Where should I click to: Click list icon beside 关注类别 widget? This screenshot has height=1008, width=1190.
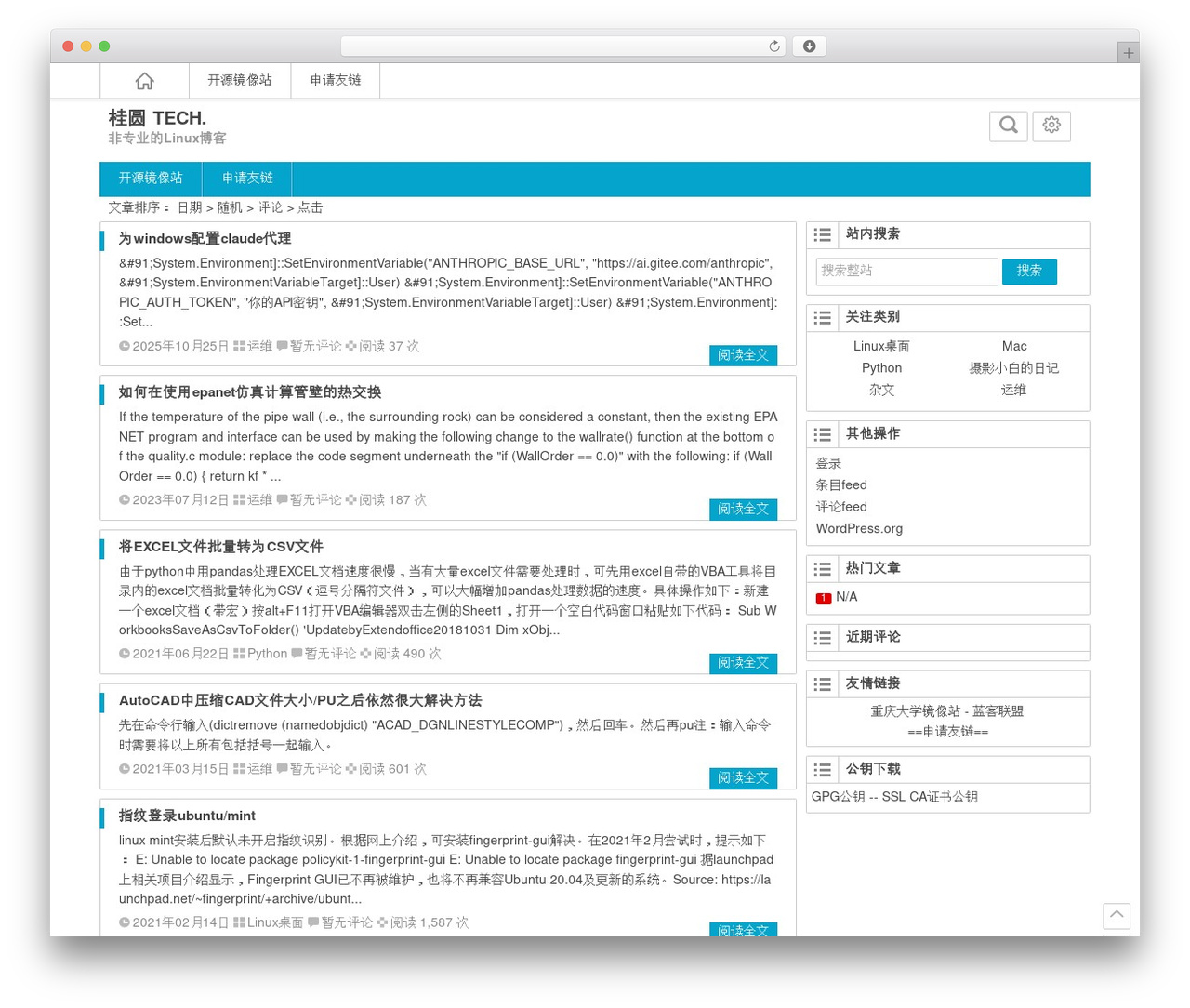click(x=822, y=318)
